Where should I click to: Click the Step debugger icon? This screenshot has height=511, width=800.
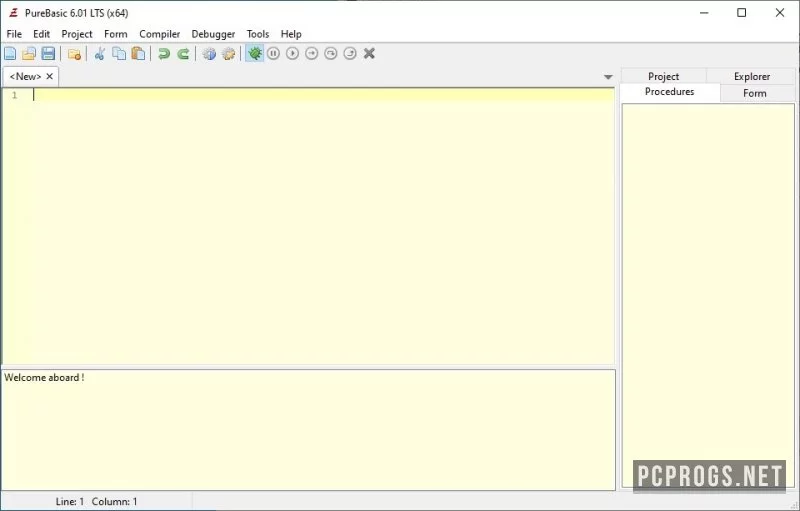pos(312,53)
